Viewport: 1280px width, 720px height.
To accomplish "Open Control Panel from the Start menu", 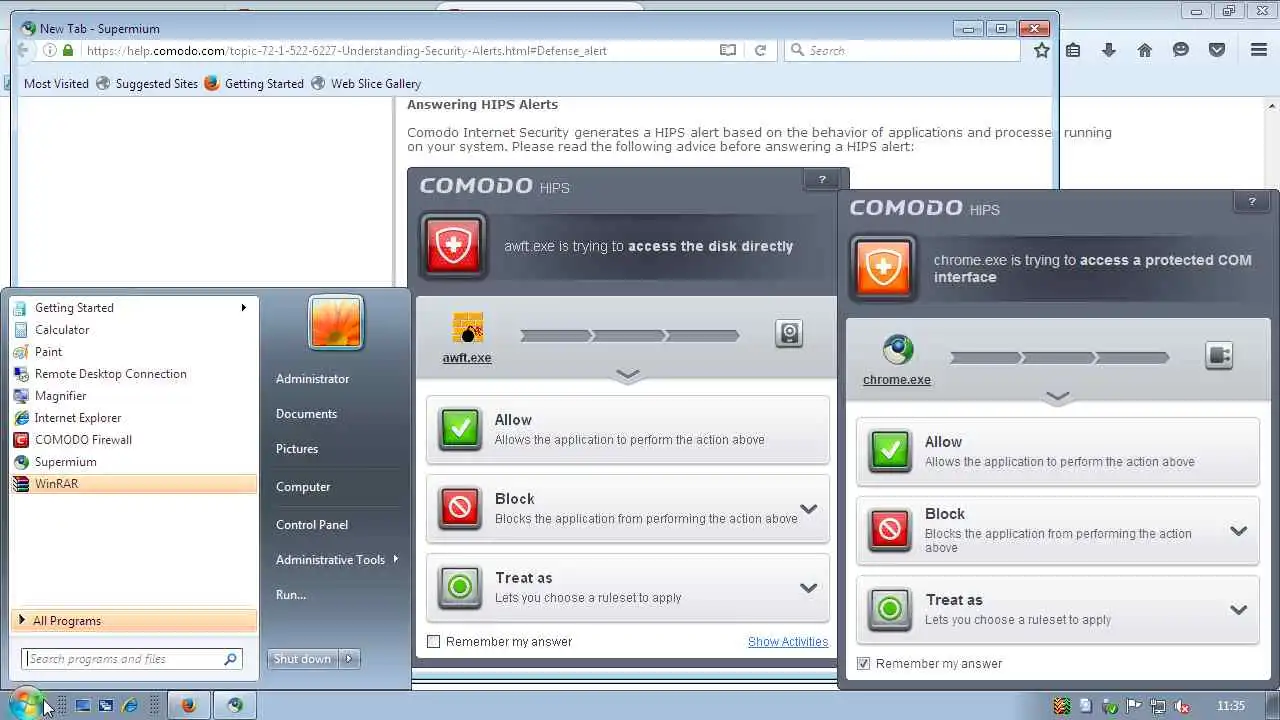I will coord(312,525).
